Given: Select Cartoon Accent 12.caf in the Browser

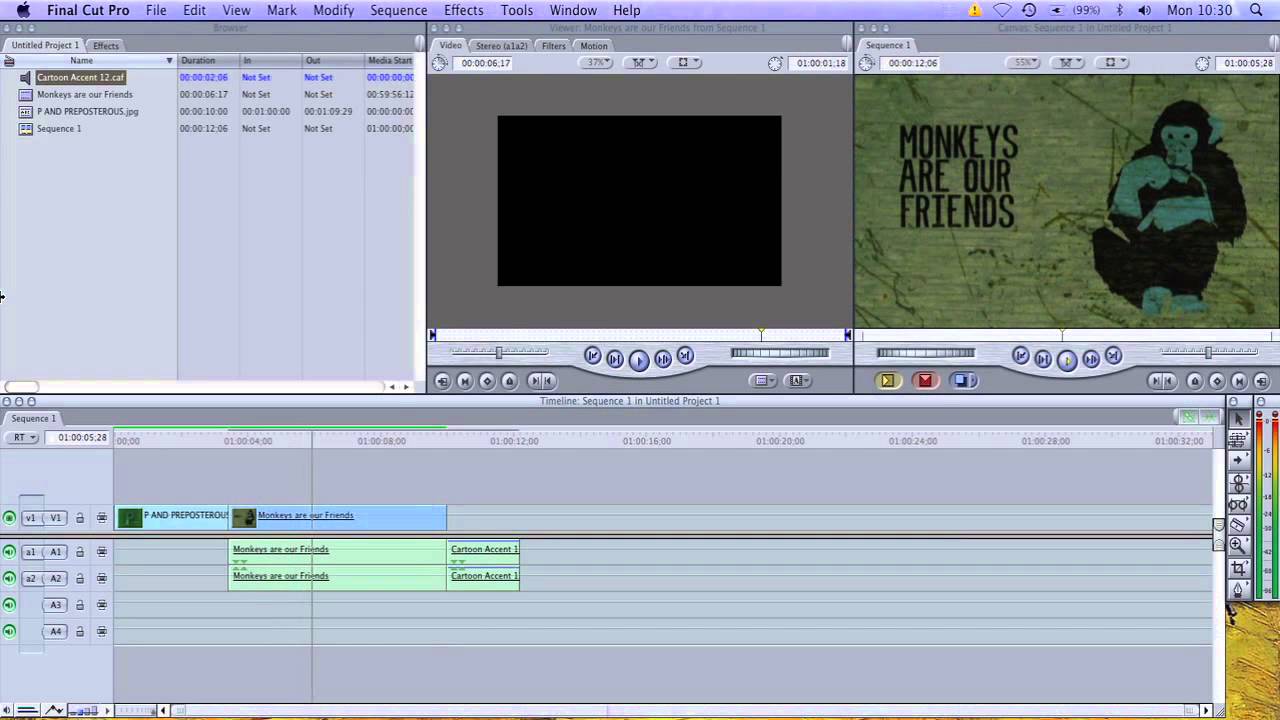Looking at the screenshot, I should 80,77.
